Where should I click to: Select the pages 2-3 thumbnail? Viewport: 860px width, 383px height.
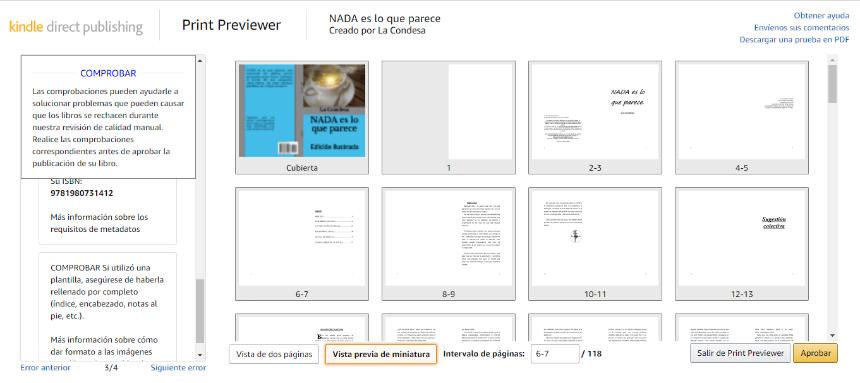click(x=595, y=117)
